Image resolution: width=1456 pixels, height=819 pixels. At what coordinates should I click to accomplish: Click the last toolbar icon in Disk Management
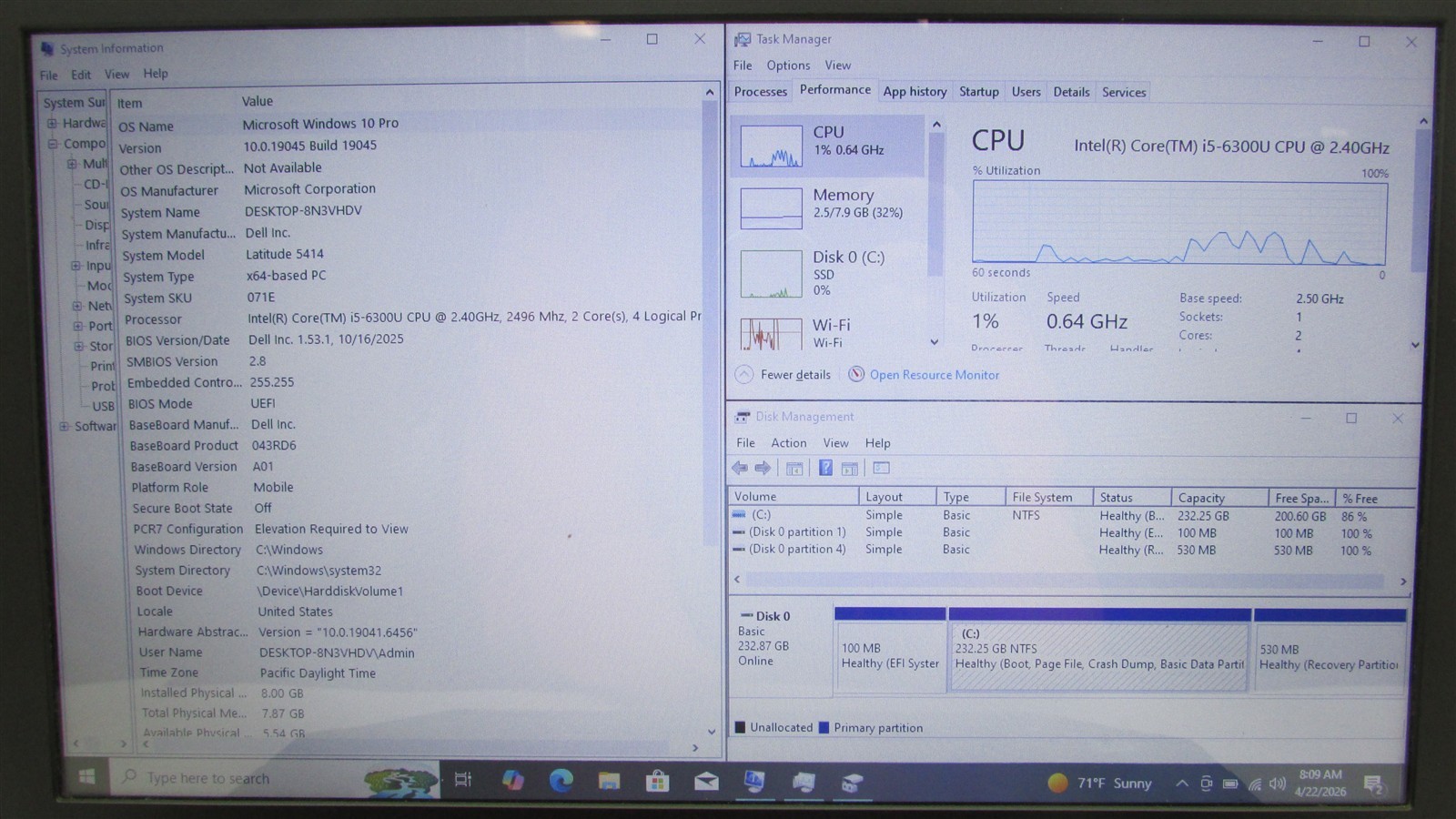[x=881, y=468]
